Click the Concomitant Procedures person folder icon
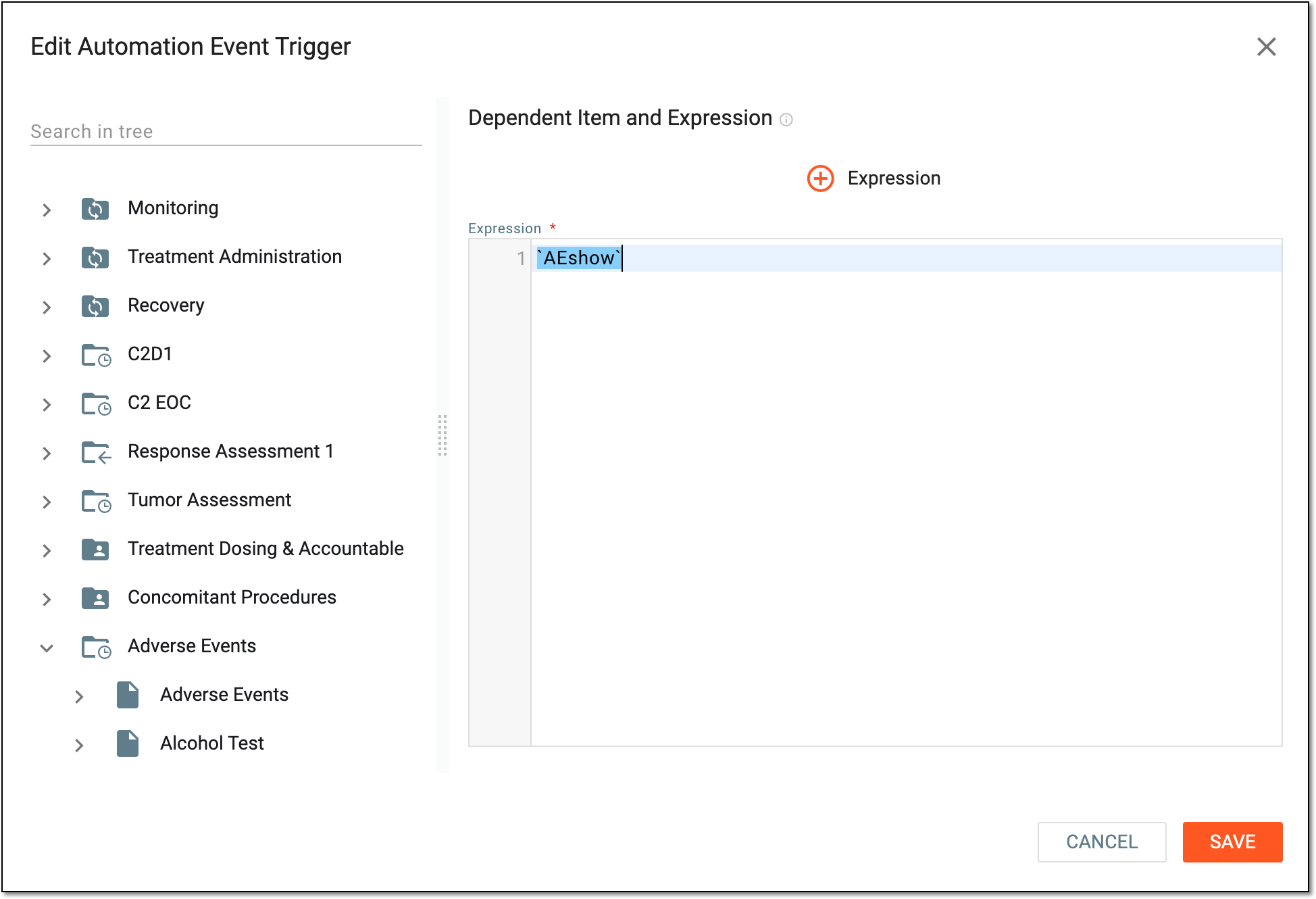 95,598
